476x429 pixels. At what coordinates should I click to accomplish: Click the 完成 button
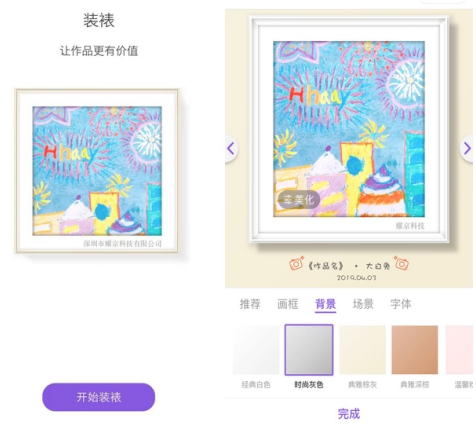coord(349,414)
